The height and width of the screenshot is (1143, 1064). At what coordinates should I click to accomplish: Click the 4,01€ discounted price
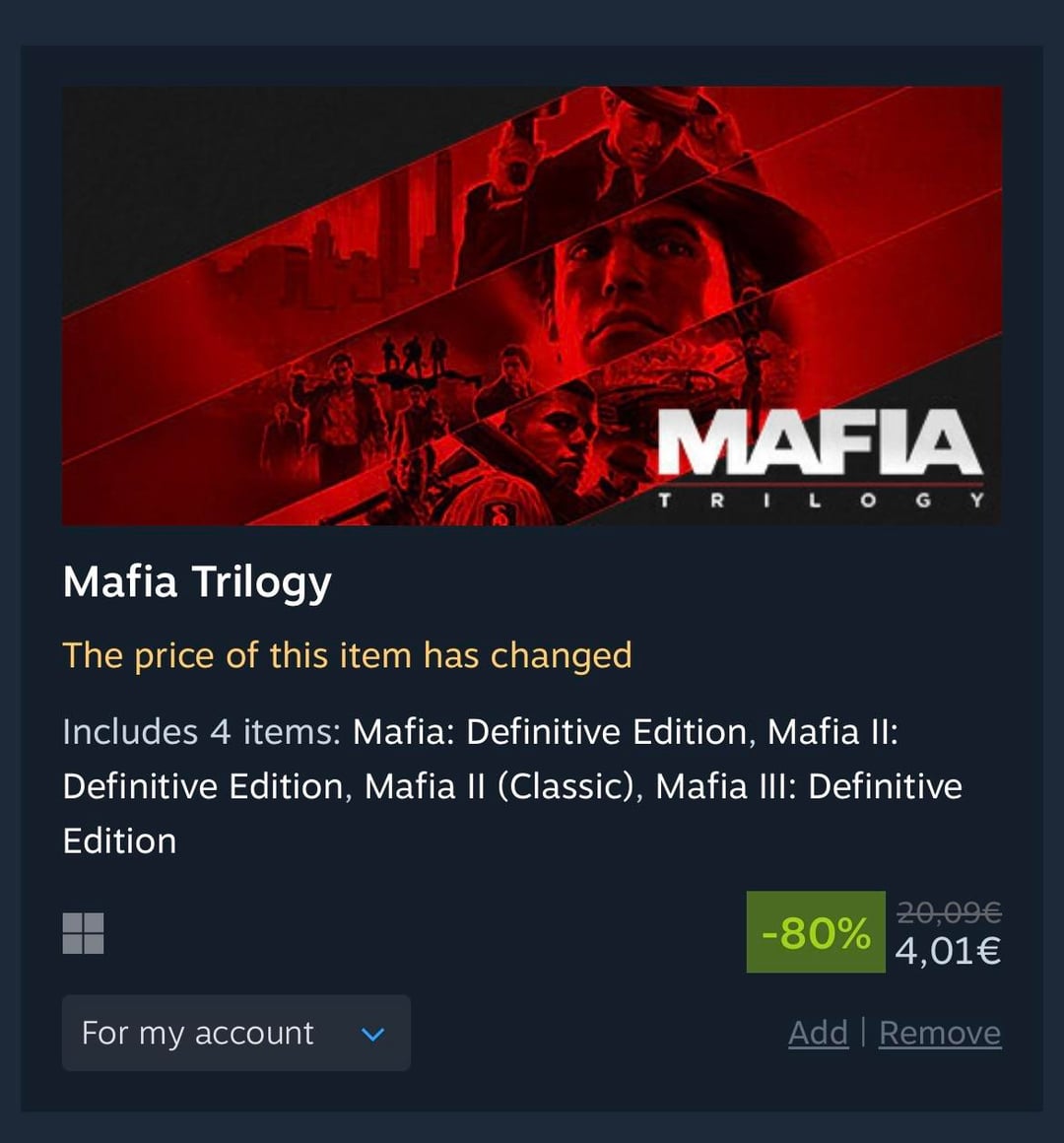[x=948, y=951]
